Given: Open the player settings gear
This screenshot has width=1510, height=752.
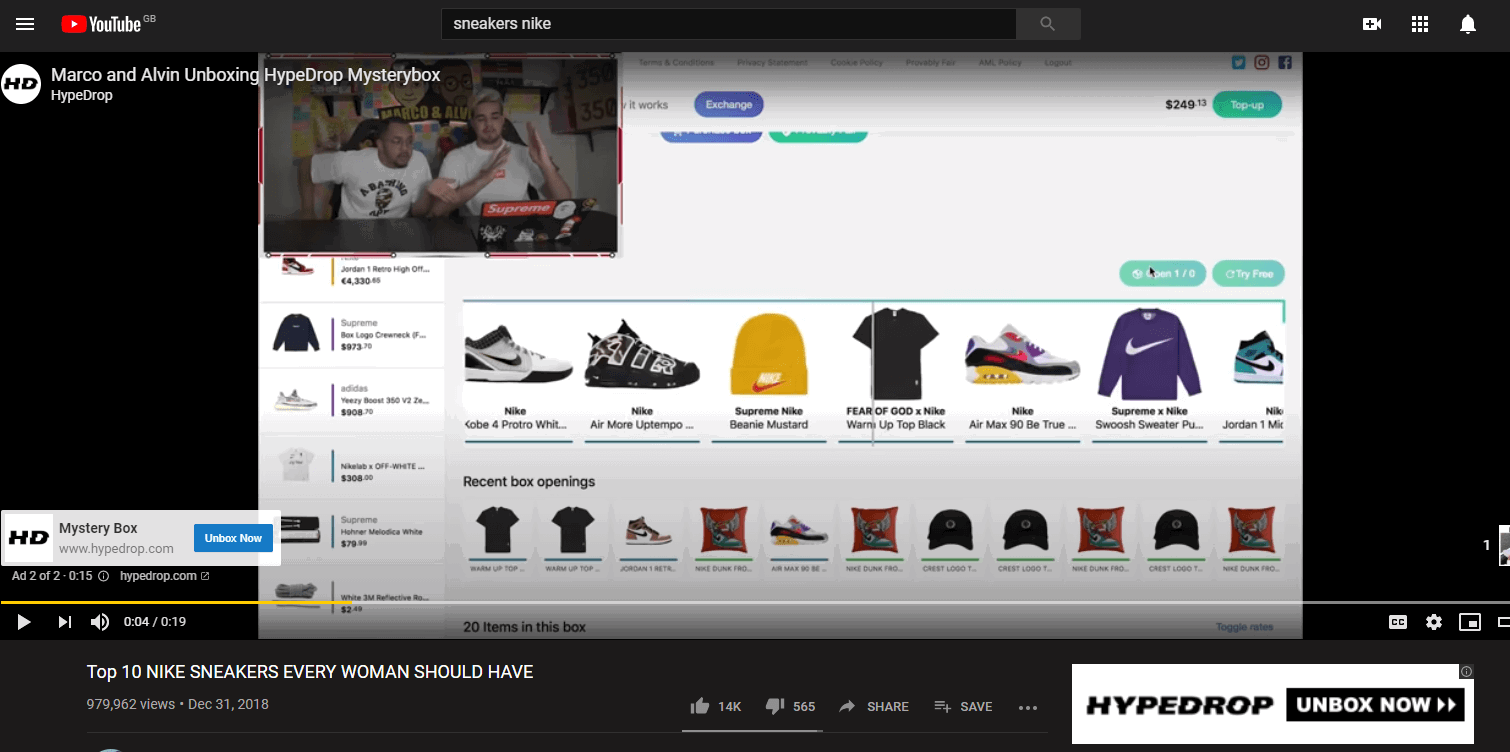Looking at the screenshot, I should [x=1434, y=621].
